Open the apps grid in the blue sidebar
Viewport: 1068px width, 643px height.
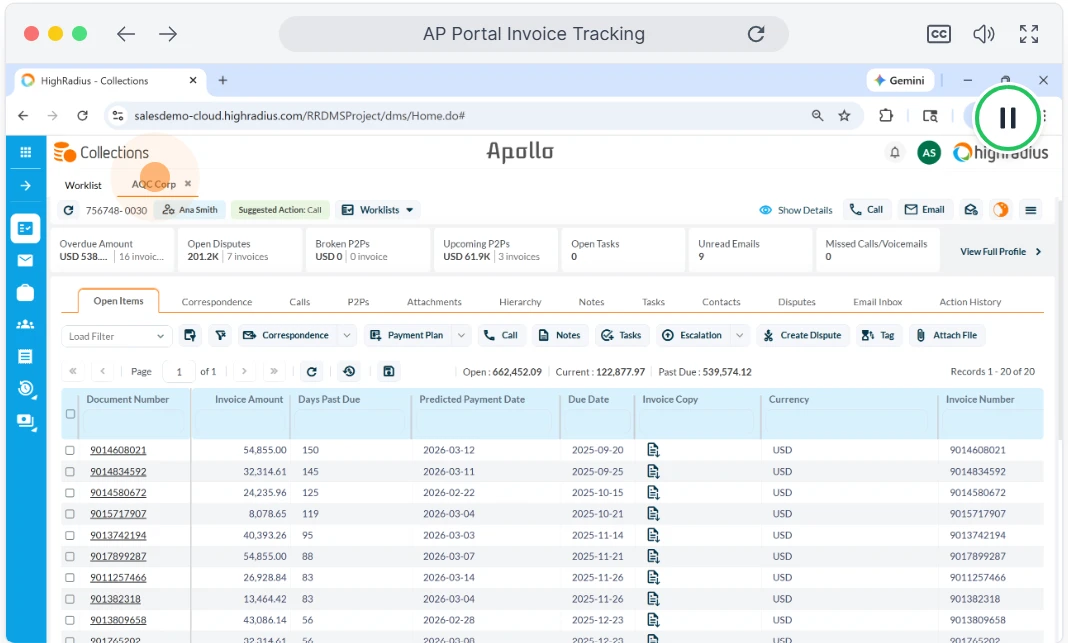pos(26,152)
